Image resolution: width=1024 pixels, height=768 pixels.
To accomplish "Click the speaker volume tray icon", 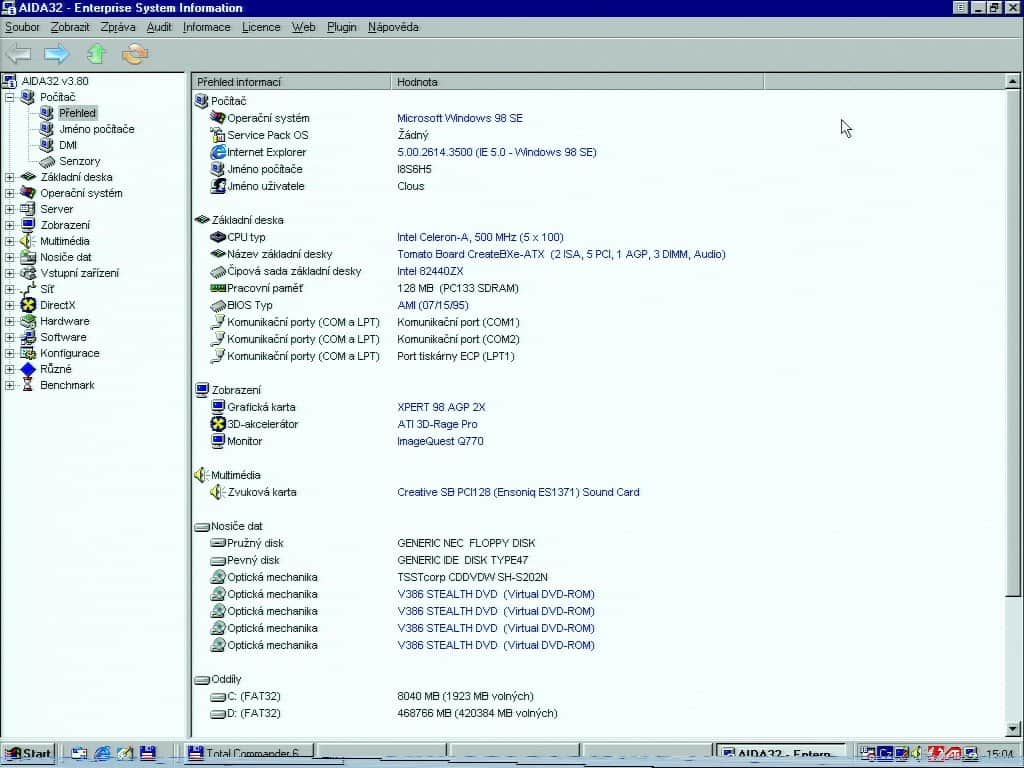I will pyautogui.click(x=917, y=754).
